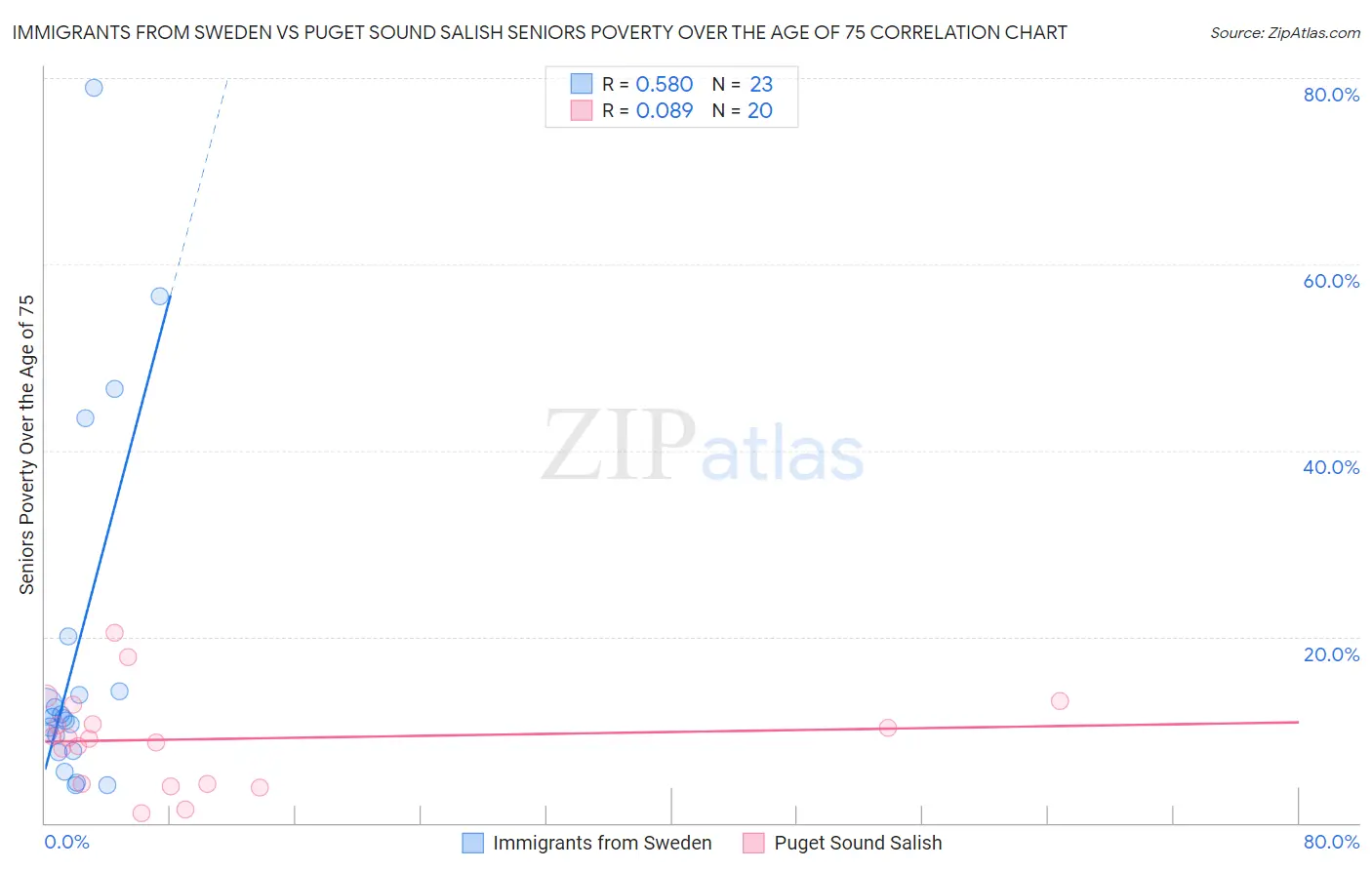Click the pink Puget Sound Salish legend swatch

coord(753,844)
